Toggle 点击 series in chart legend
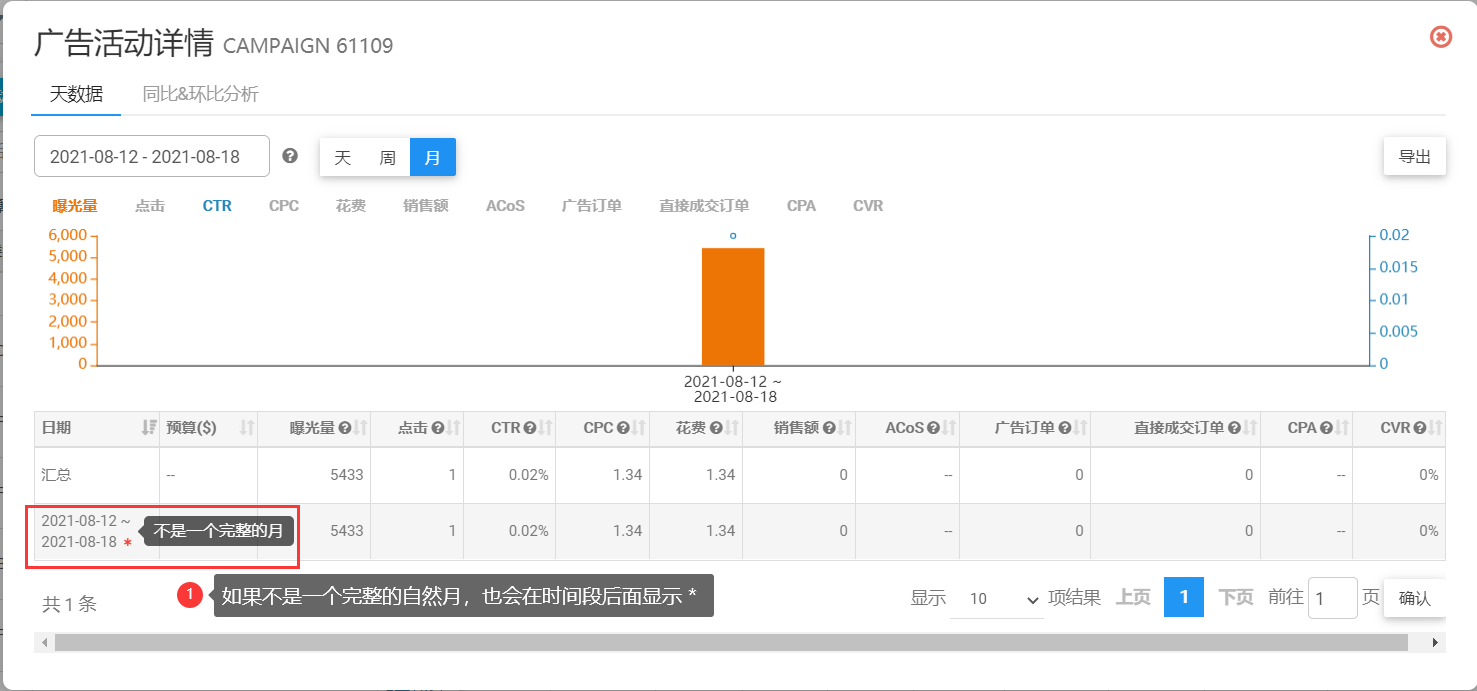 point(150,206)
